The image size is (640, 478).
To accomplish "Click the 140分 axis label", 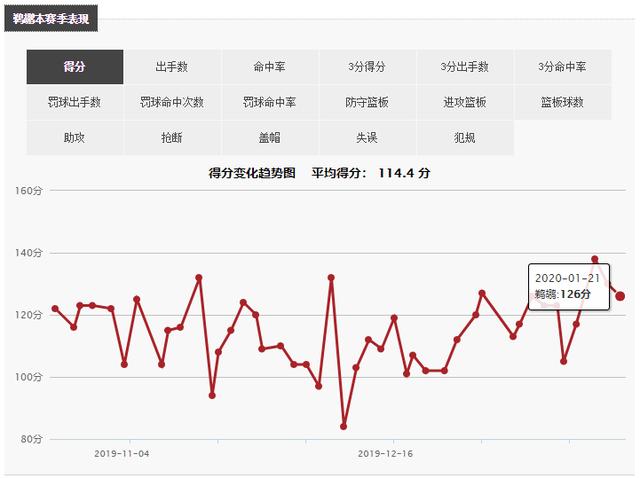I will point(29,253).
